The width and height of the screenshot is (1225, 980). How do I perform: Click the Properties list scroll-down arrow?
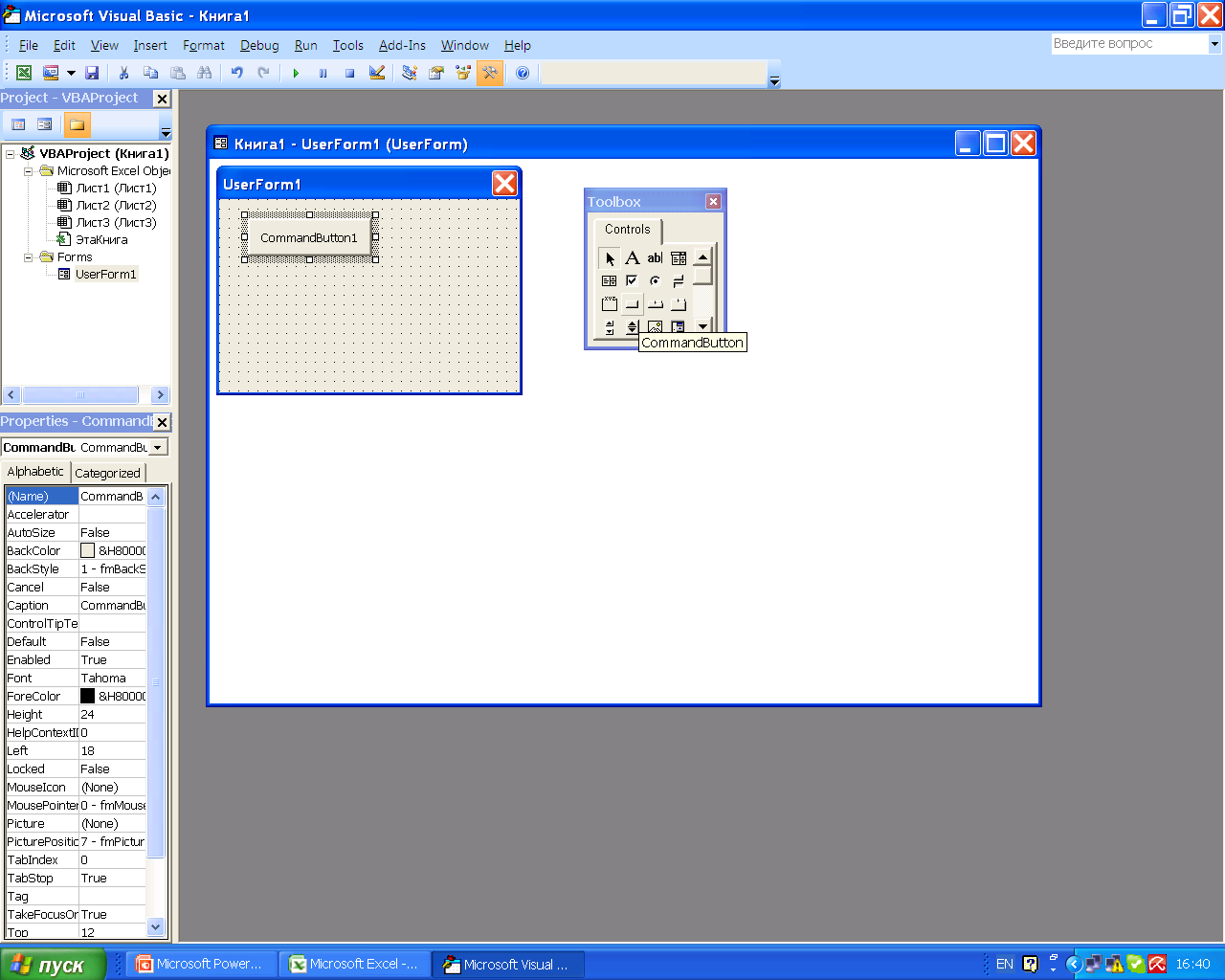point(156,926)
